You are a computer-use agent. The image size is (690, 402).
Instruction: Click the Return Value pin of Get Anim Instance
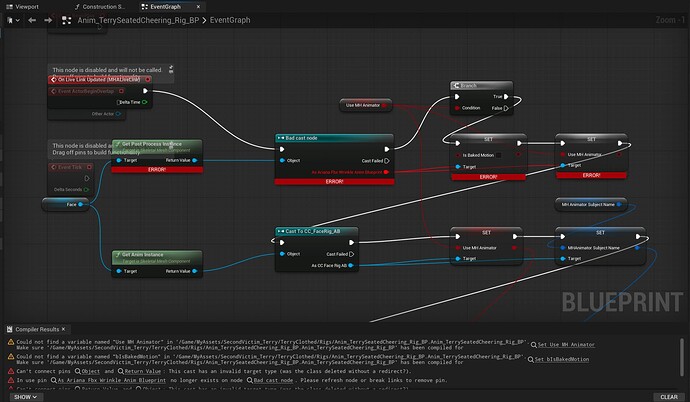[195, 271]
